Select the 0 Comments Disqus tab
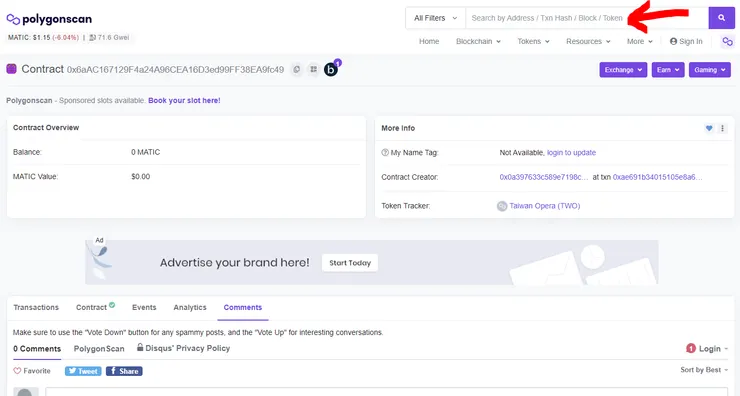Image resolution: width=740 pixels, height=396 pixels. click(x=37, y=349)
